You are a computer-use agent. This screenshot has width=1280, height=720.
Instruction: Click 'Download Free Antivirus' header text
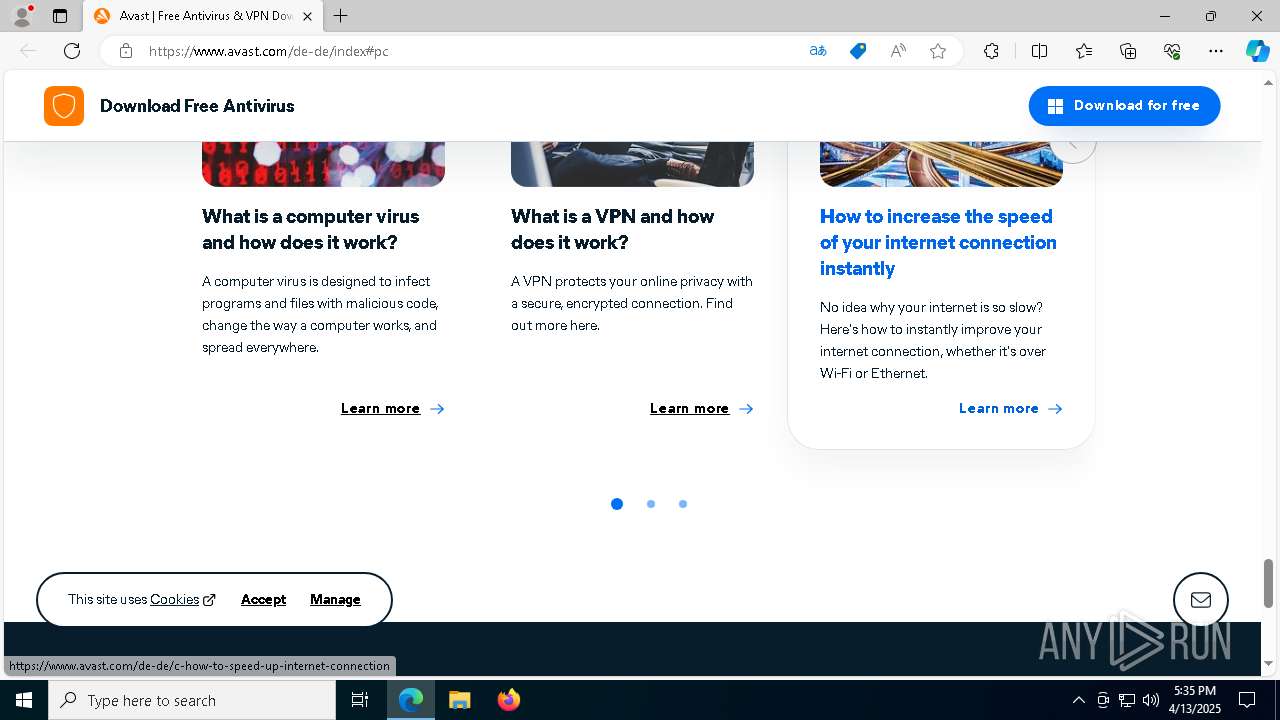pyautogui.click(x=197, y=106)
